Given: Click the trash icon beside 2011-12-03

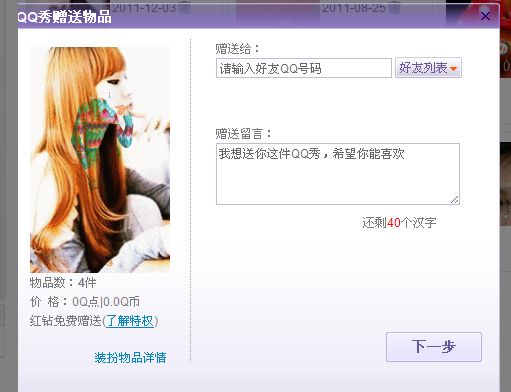Looking at the screenshot, I should coord(184,7).
